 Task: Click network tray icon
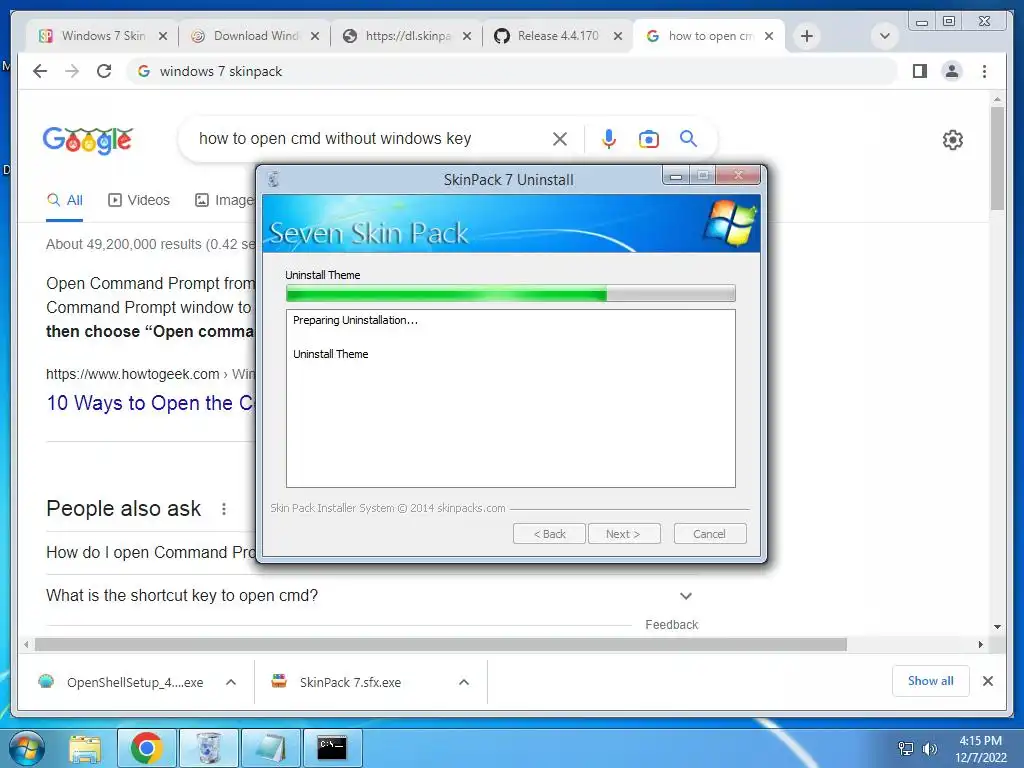pos(906,749)
